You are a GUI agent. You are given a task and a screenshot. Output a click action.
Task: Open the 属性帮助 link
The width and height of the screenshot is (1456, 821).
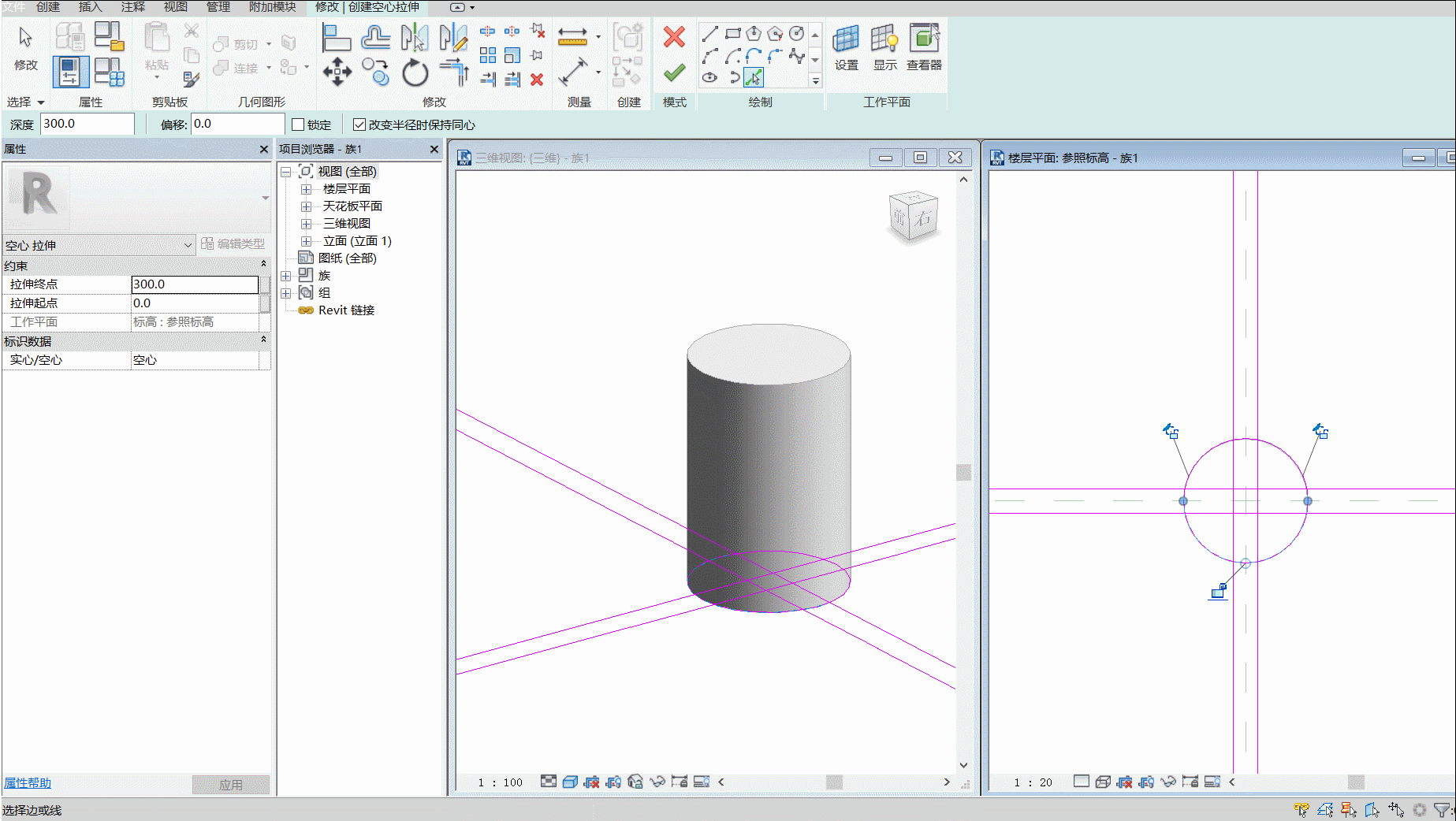click(x=28, y=783)
